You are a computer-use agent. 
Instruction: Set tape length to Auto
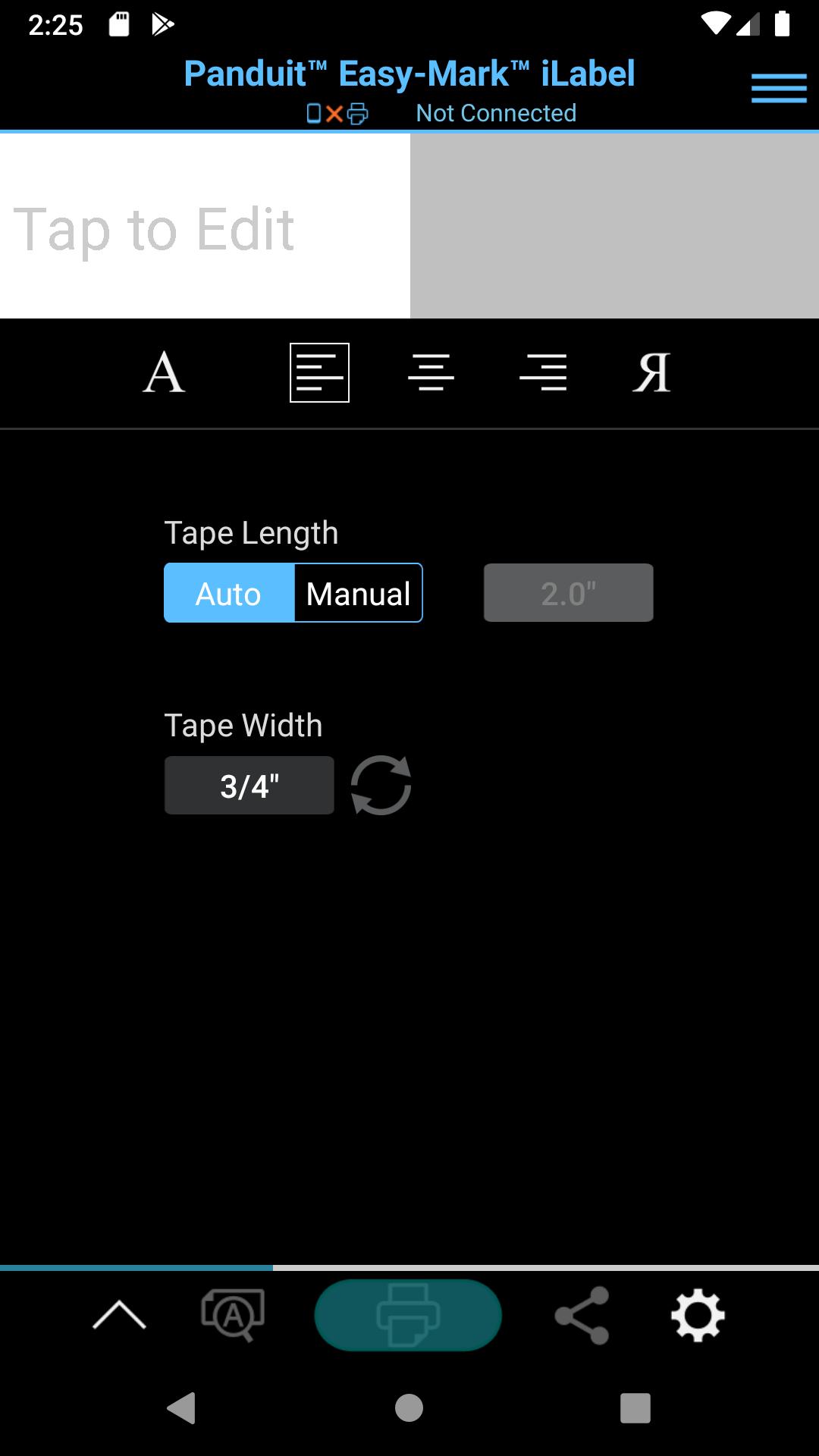pyautogui.click(x=229, y=593)
